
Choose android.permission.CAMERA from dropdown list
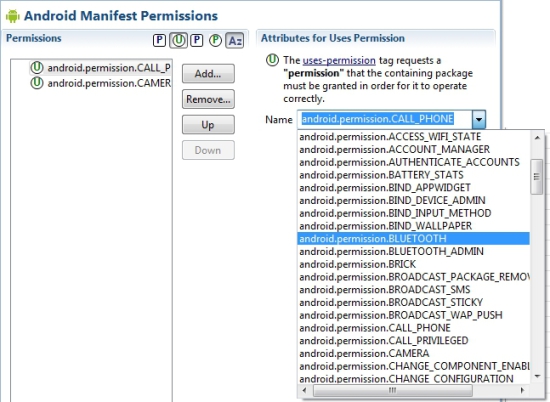pos(414,353)
